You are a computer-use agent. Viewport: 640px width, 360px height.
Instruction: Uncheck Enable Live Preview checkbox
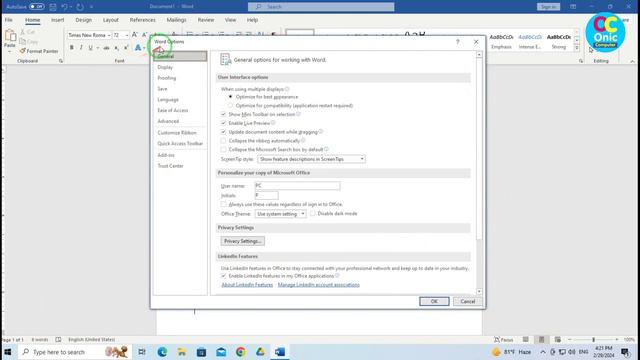point(223,123)
